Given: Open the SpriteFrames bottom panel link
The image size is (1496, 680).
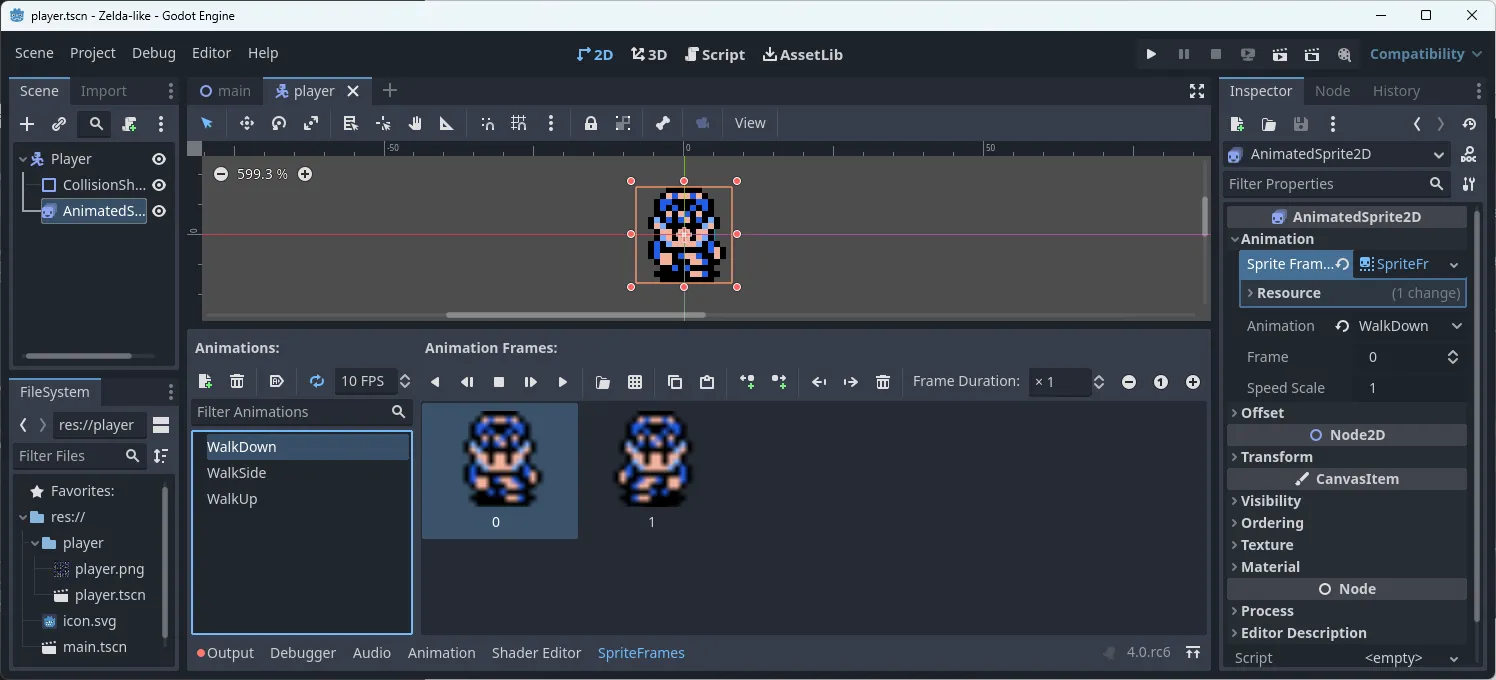Looking at the screenshot, I should [641, 653].
